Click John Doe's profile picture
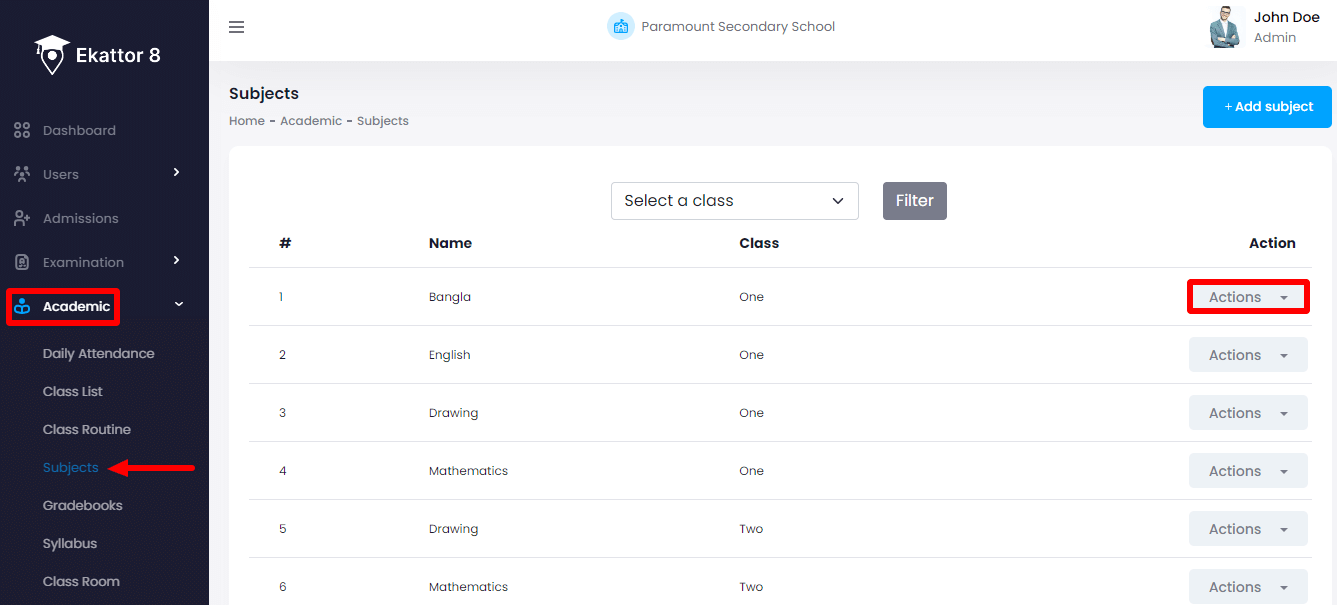 (1226, 27)
